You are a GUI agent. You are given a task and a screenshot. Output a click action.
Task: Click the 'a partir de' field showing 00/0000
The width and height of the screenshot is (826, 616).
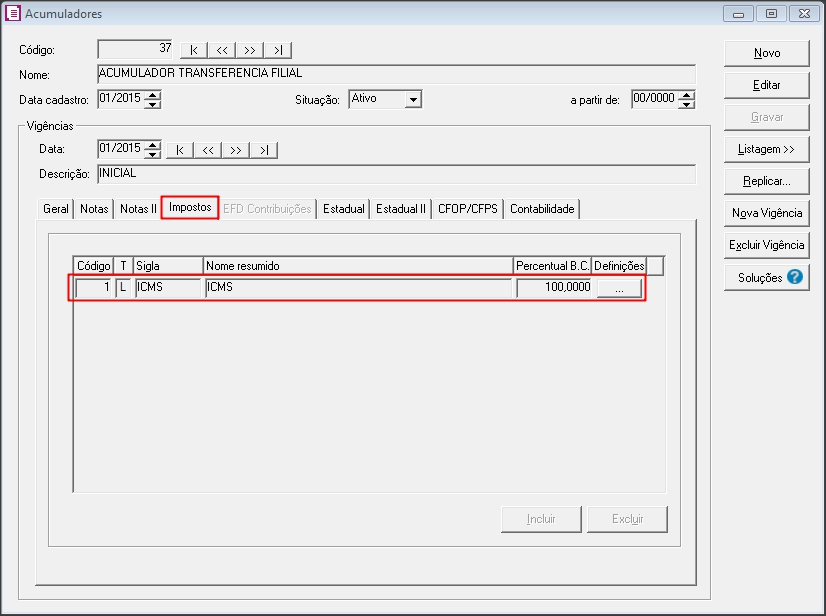655,99
